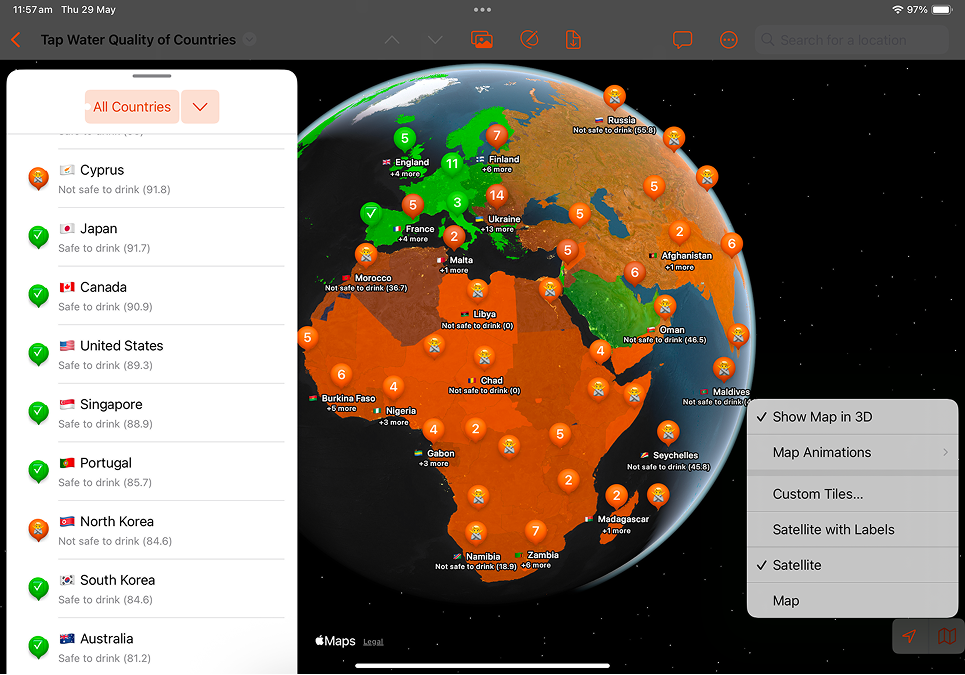Open the Map Animations submenu
The height and width of the screenshot is (675, 965).
point(852,452)
